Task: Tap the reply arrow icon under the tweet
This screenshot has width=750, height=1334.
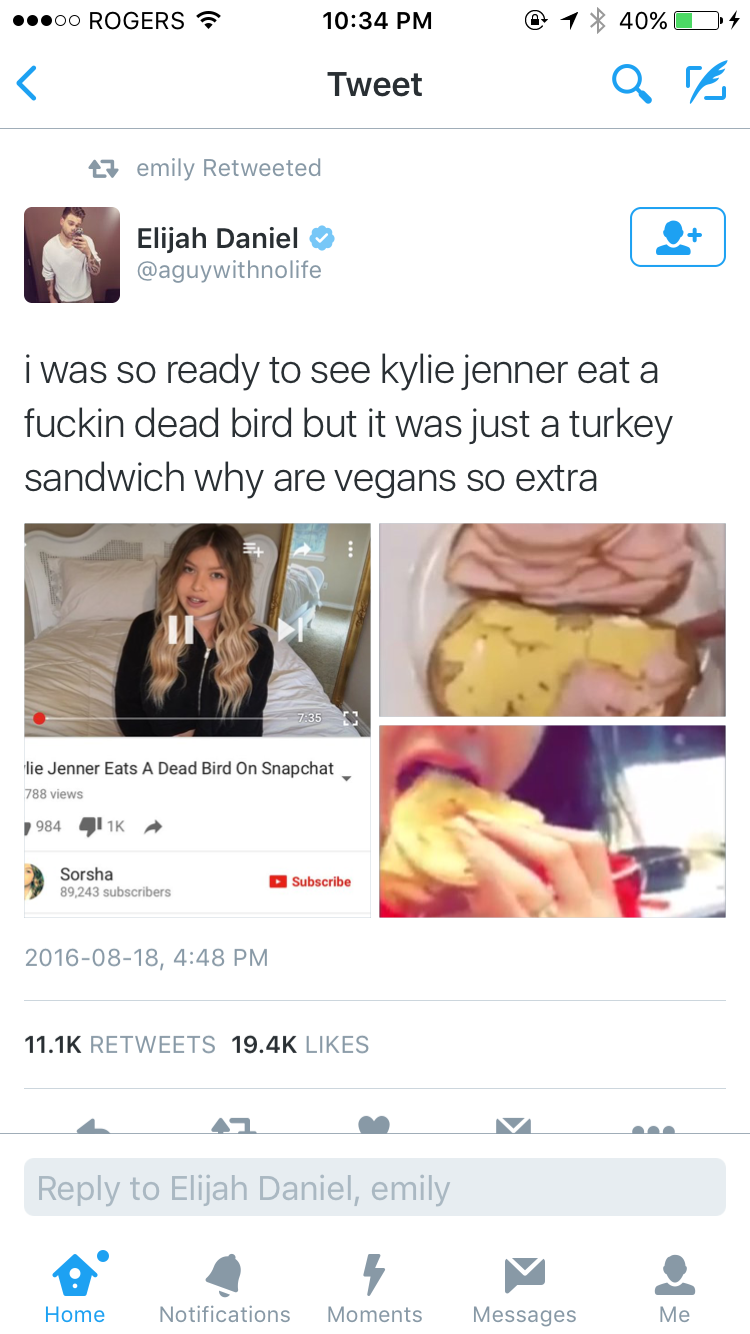Action: (x=94, y=1125)
